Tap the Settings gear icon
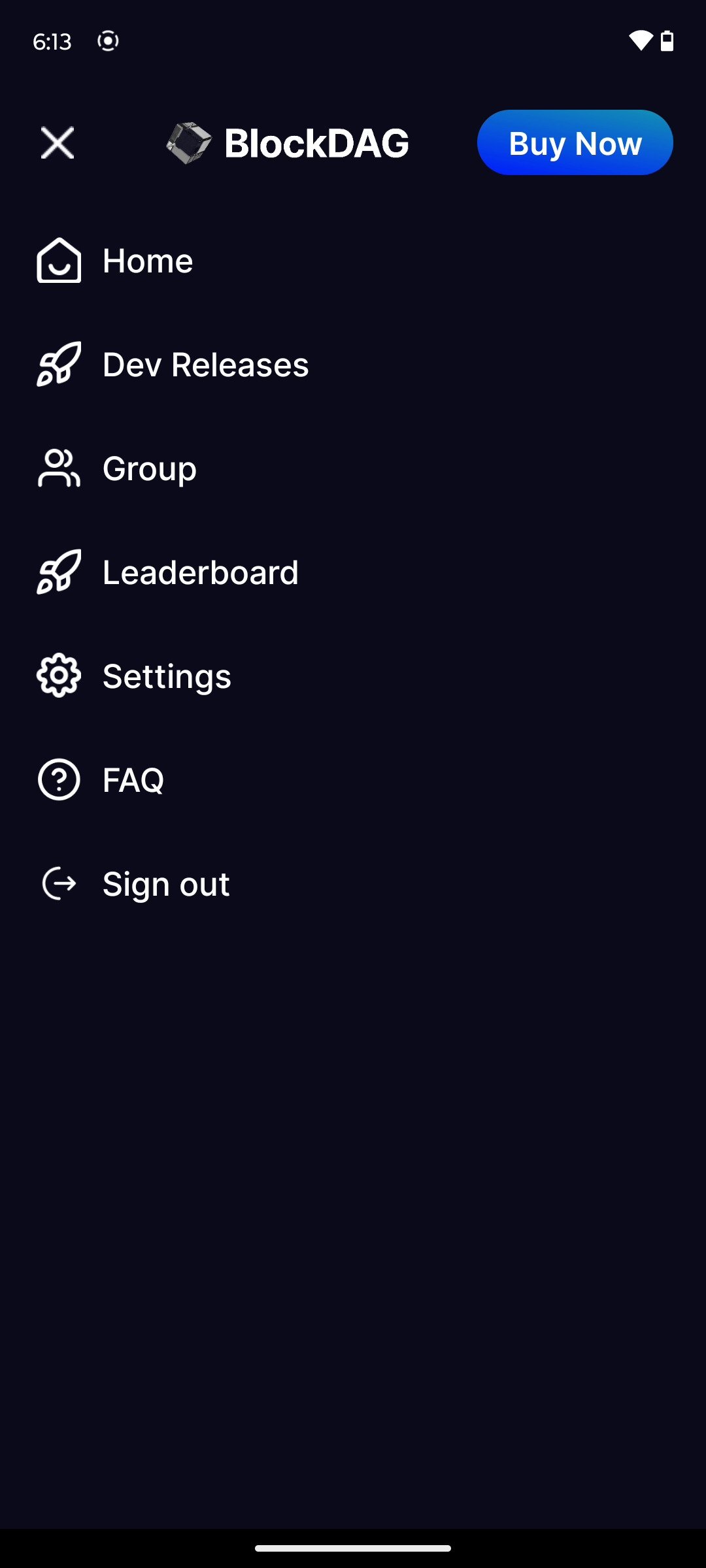 click(59, 676)
